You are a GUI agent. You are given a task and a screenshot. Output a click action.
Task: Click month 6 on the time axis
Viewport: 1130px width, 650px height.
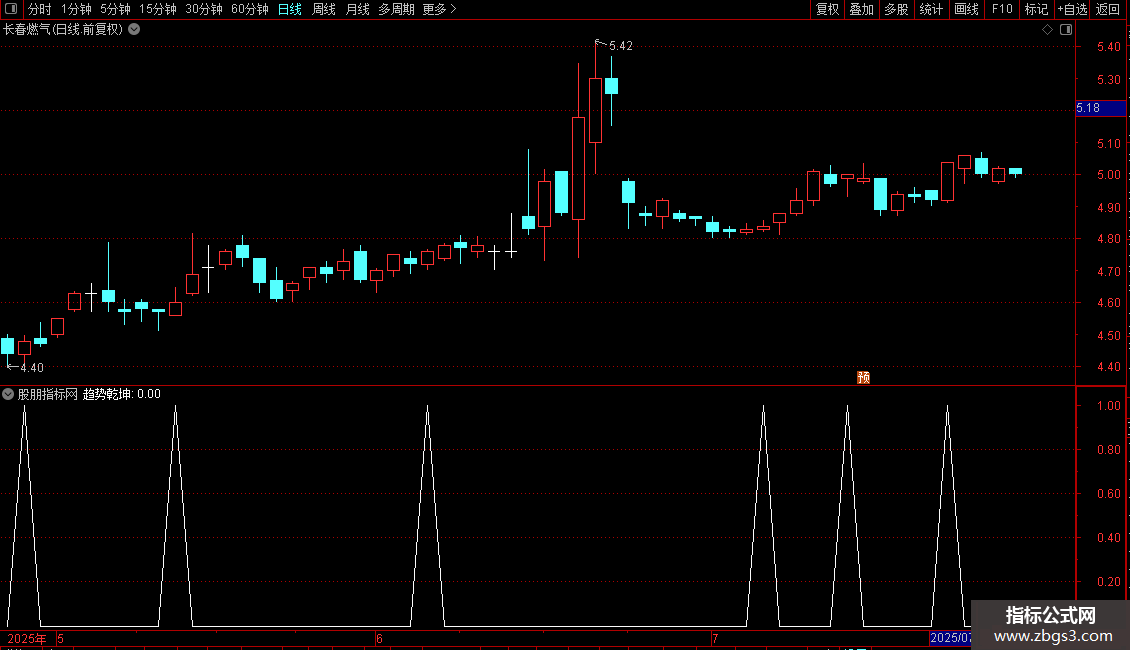pos(379,638)
